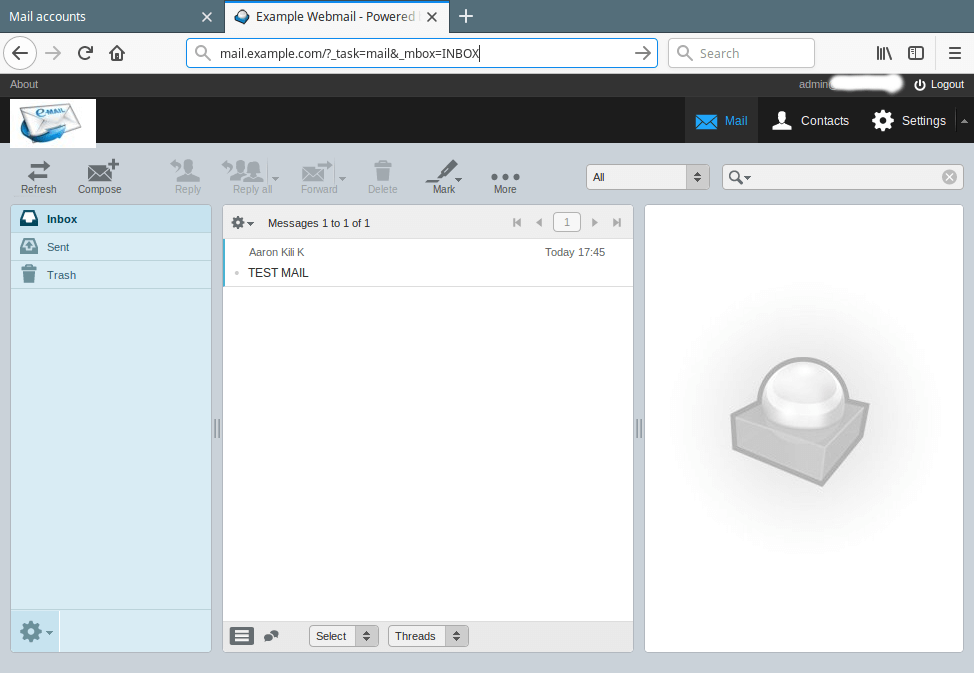This screenshot has width=974, height=673.
Task: Open Settings from the top bar
Action: 908,121
